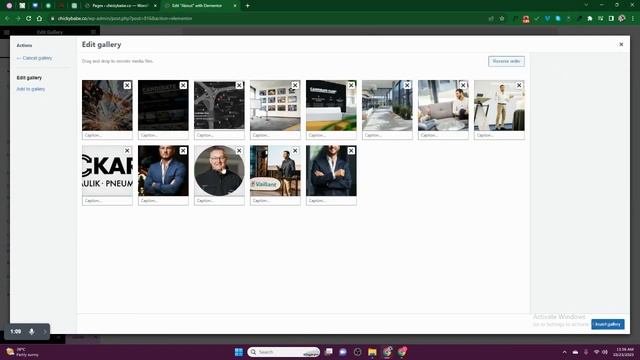Click caption field under the Vaillant speaker image
The image size is (640, 360).
pos(275,201)
